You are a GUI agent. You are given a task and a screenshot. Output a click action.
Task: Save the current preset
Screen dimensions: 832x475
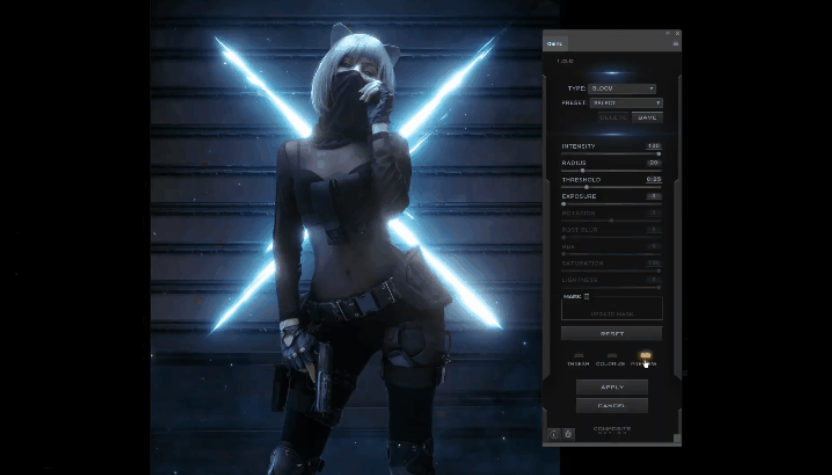[647, 117]
